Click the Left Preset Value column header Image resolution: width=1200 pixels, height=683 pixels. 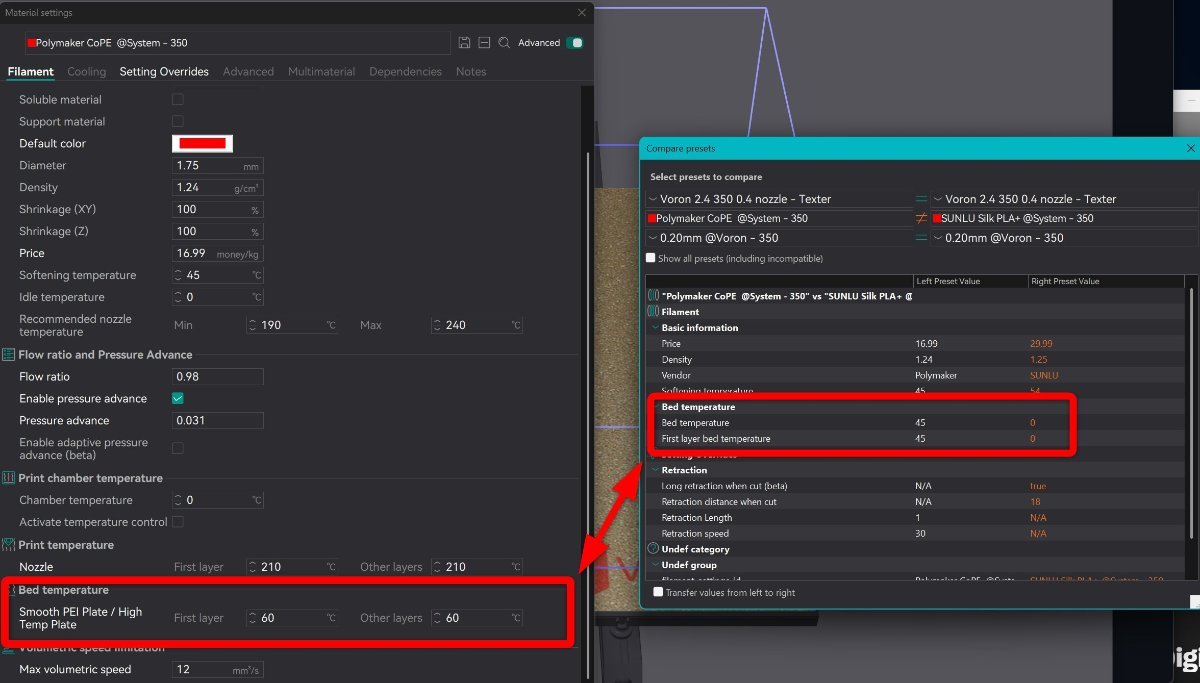click(970, 281)
